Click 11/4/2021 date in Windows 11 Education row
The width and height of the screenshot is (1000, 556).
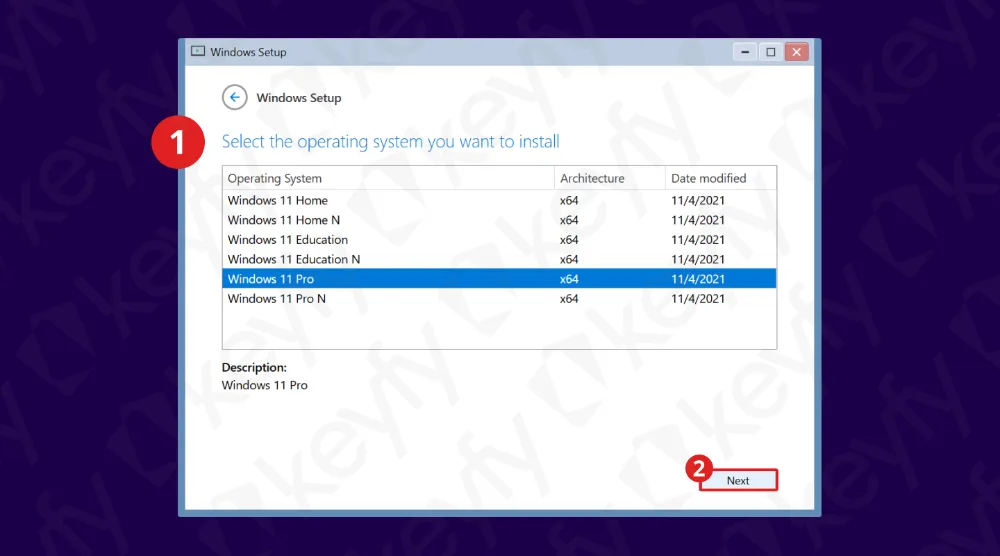point(698,240)
